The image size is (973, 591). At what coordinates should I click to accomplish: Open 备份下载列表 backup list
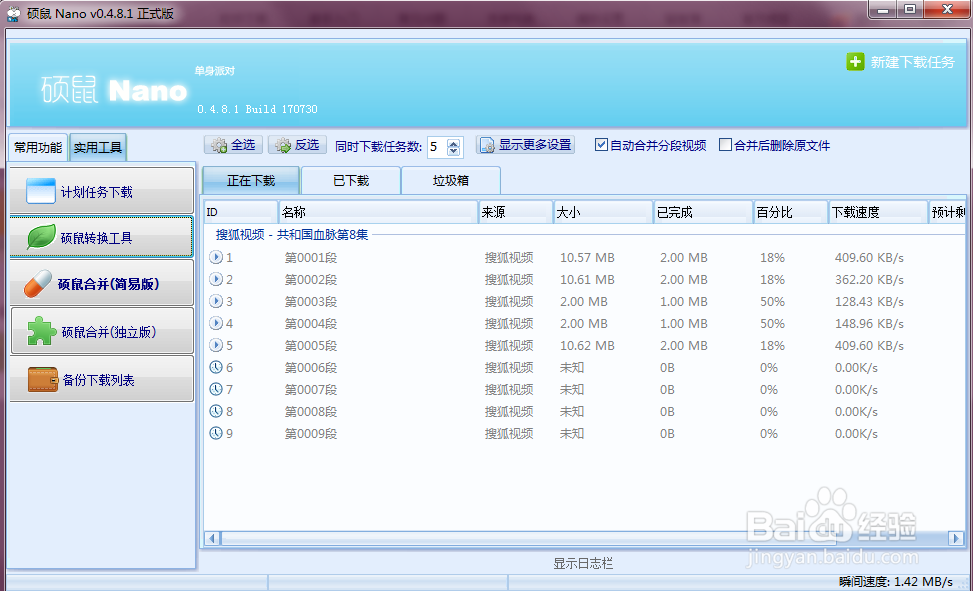[102, 379]
